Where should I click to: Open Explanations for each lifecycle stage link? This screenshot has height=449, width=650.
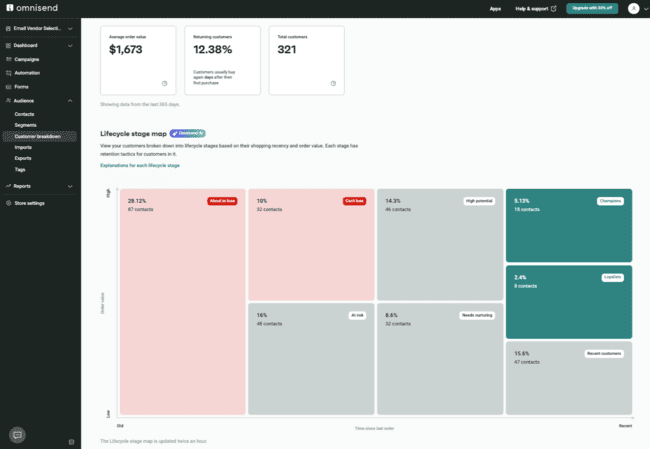pyautogui.click(x=140, y=165)
